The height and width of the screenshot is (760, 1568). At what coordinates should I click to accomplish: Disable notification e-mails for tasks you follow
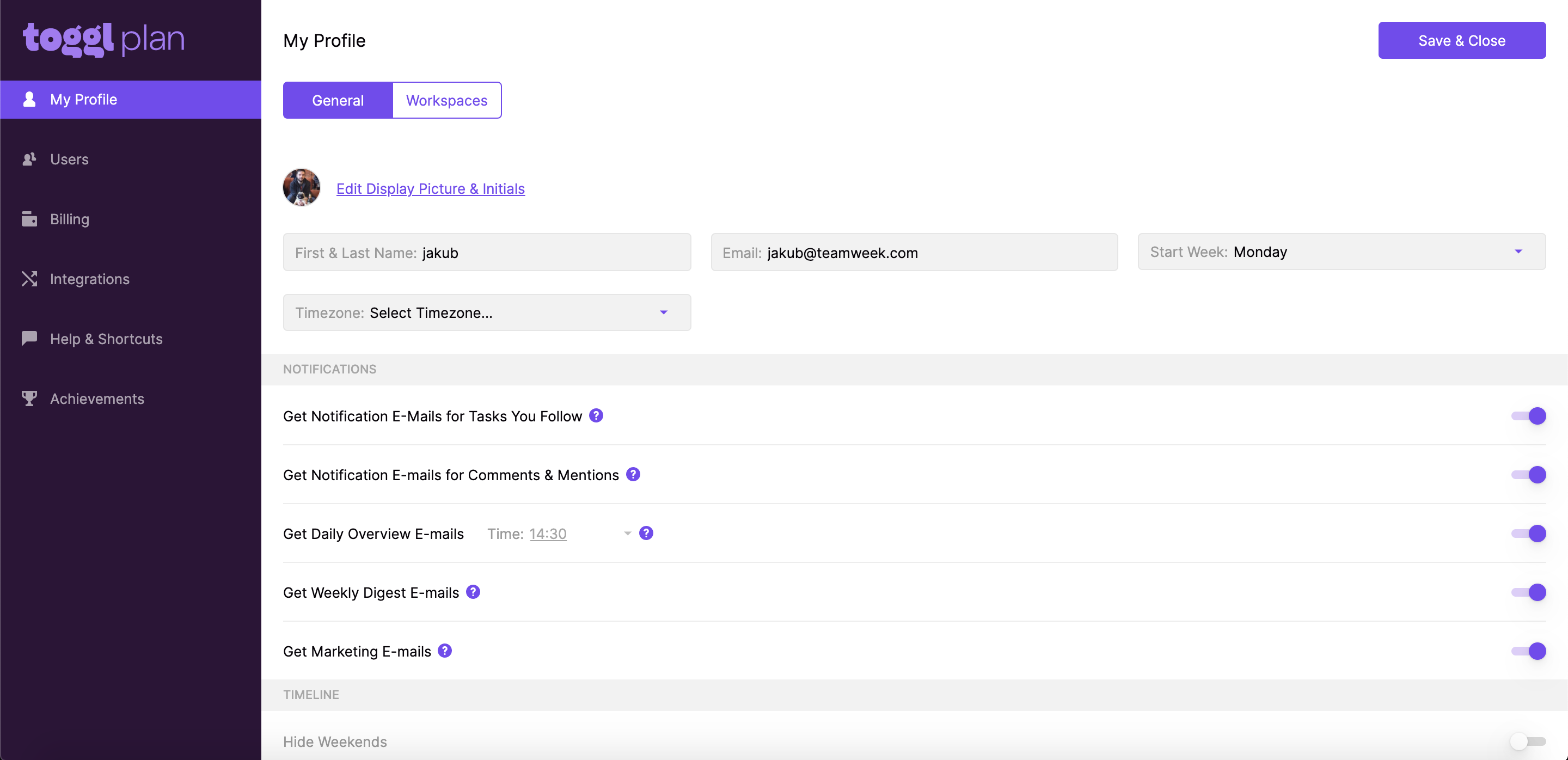[x=1528, y=415]
